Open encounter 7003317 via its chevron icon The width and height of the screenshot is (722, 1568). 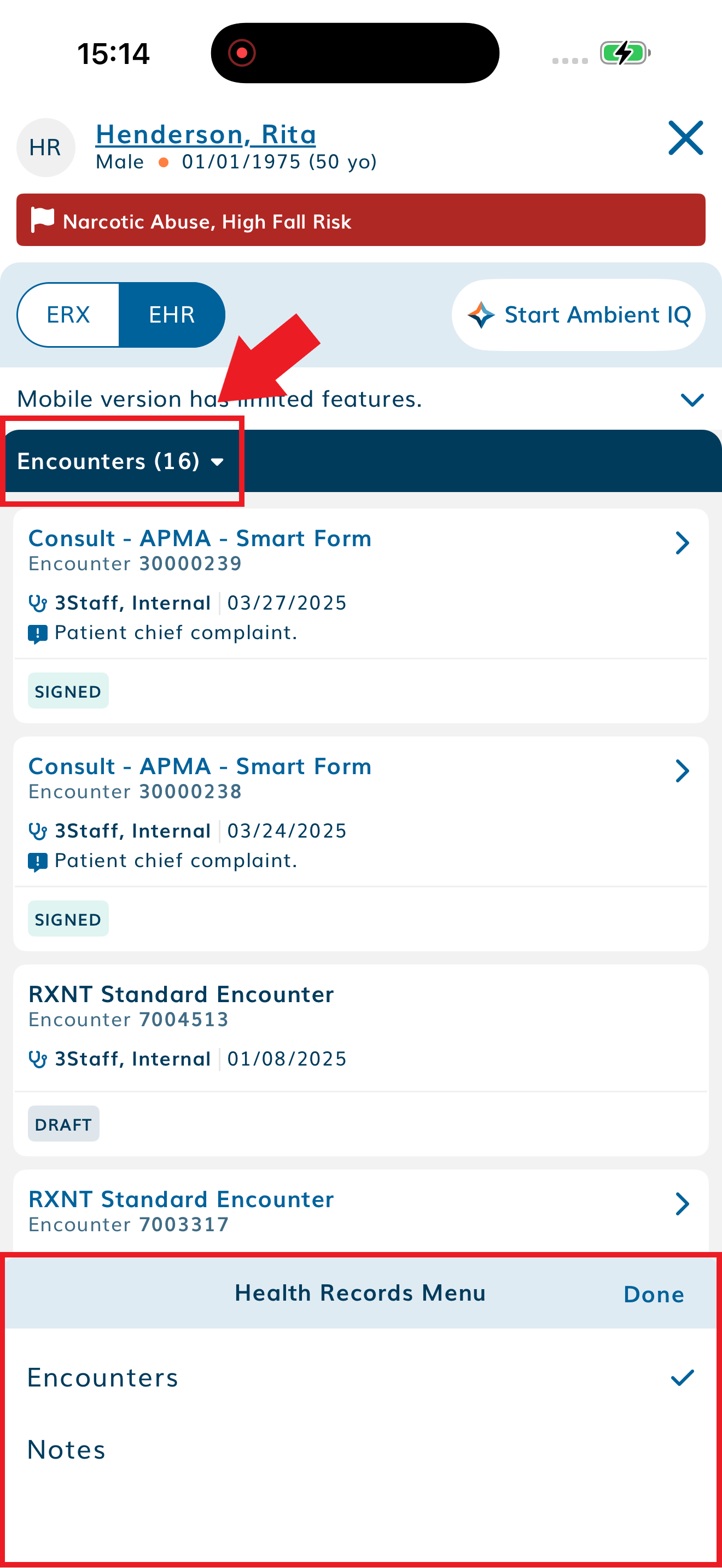(x=683, y=1203)
